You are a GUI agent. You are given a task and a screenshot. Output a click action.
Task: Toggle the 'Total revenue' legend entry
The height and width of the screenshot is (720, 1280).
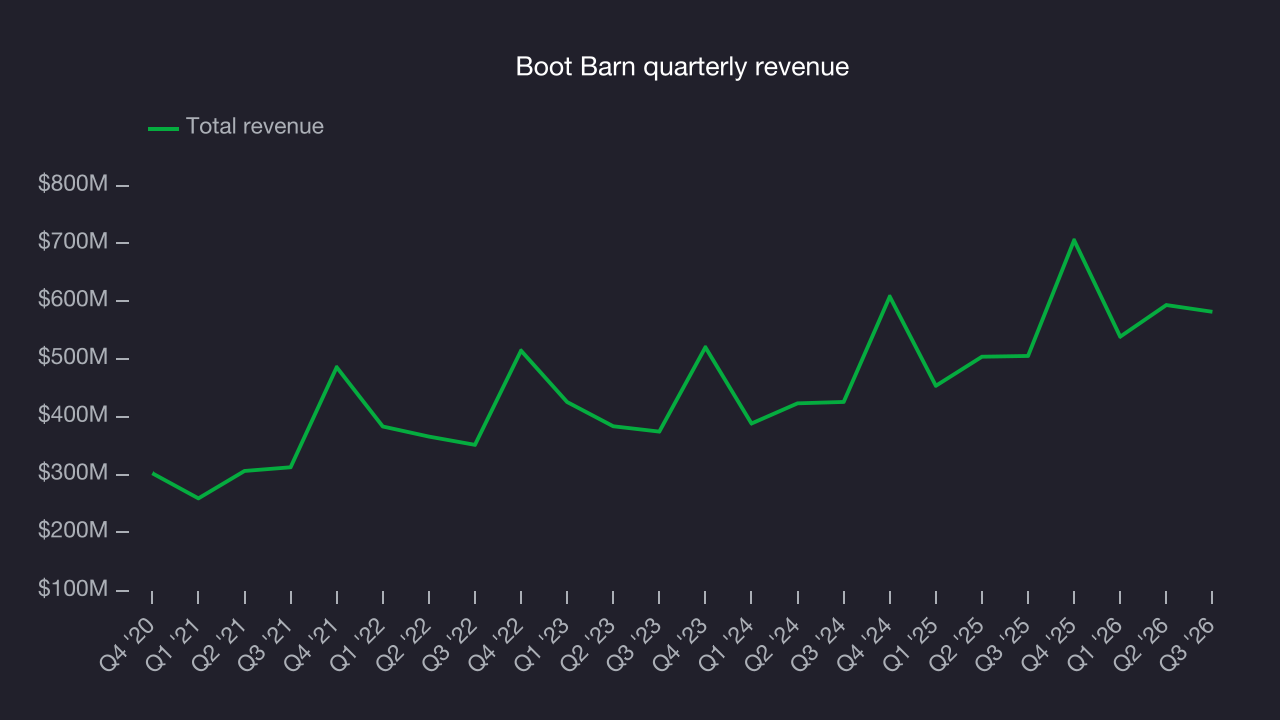pyautogui.click(x=236, y=127)
